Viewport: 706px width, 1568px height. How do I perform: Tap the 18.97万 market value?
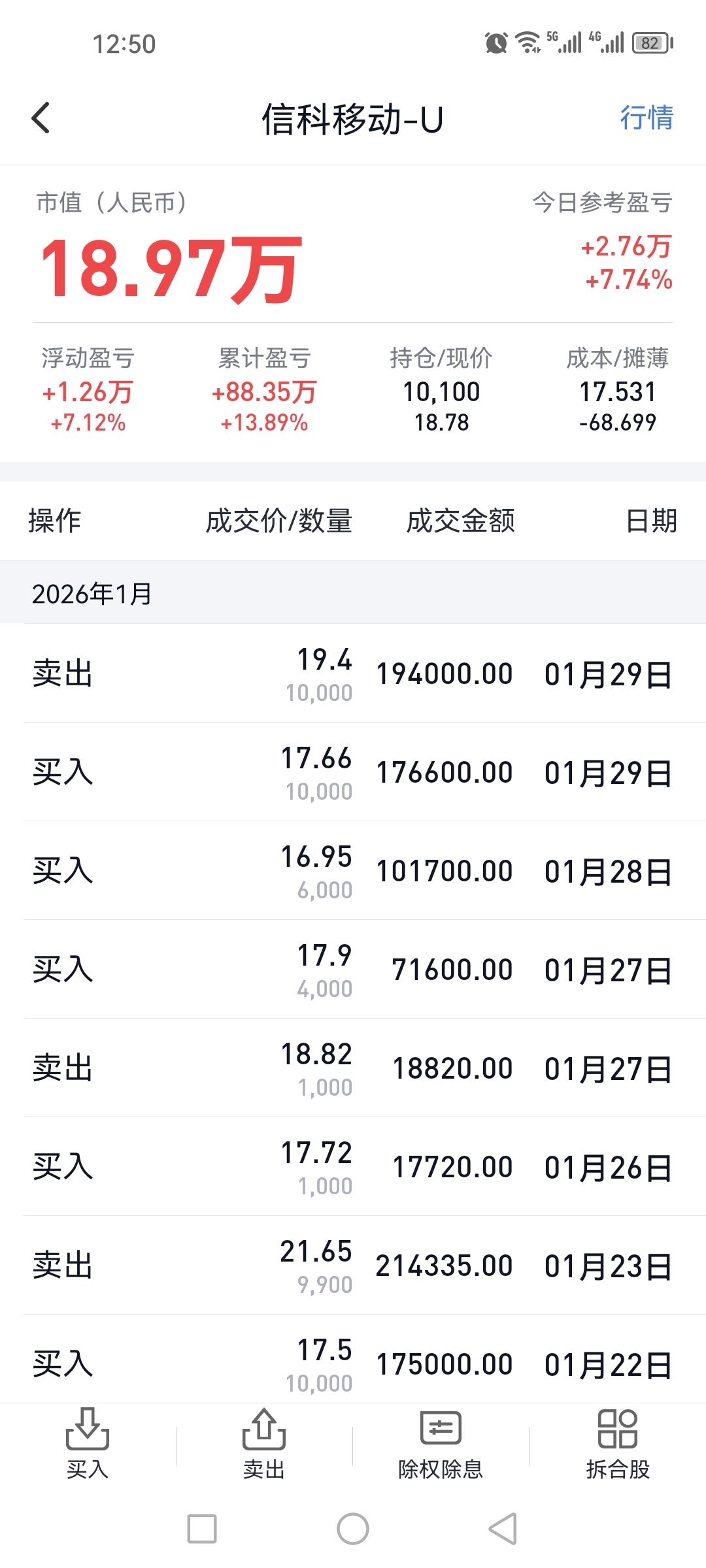click(171, 269)
